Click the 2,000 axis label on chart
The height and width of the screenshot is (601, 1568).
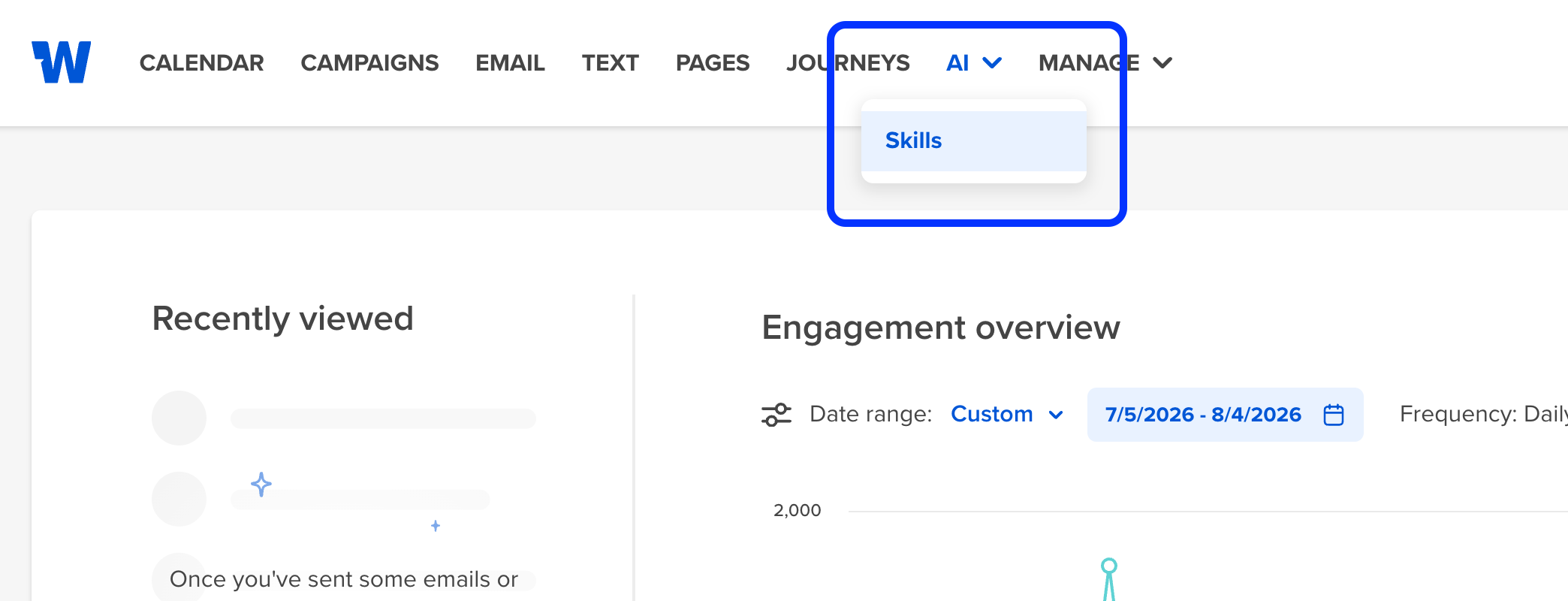tap(798, 510)
